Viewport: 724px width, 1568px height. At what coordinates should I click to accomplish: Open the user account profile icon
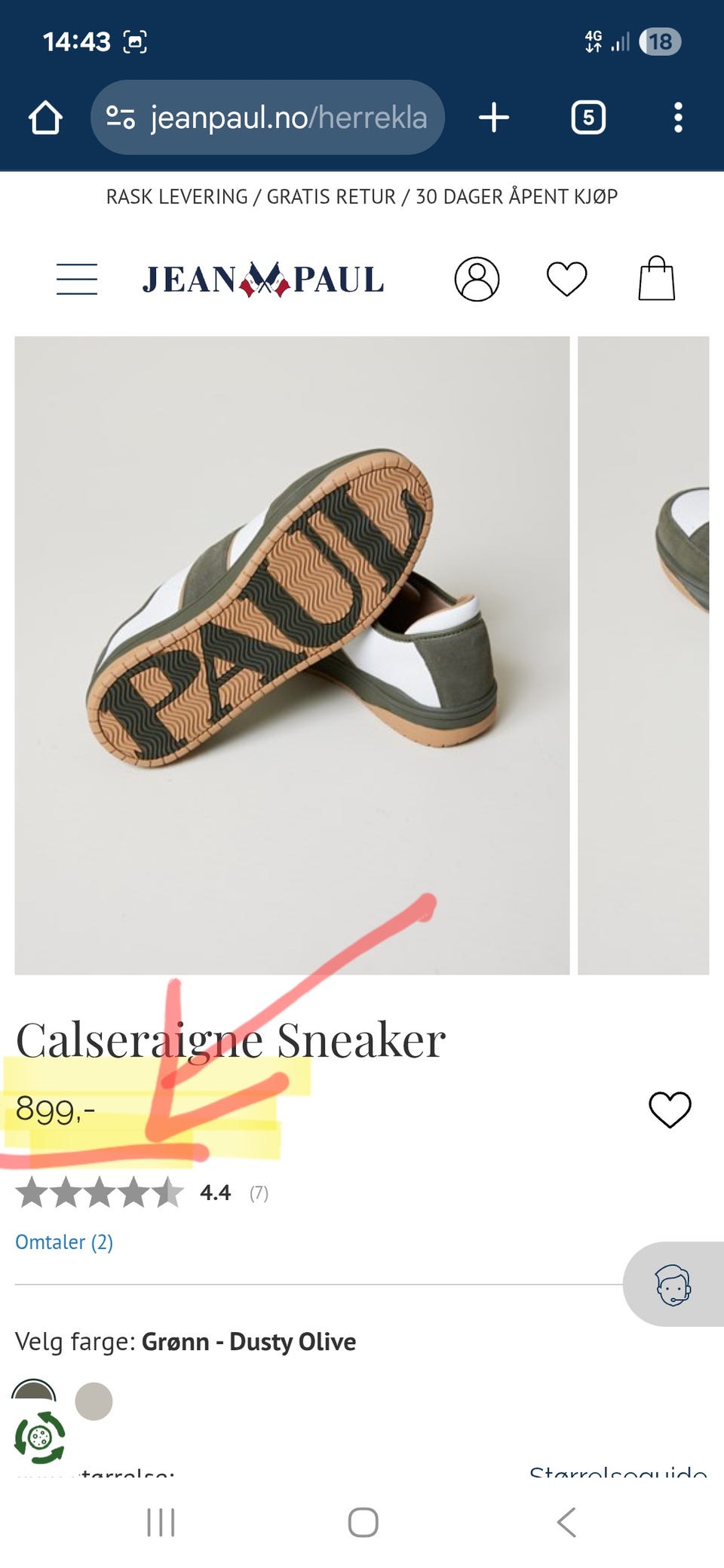(477, 279)
